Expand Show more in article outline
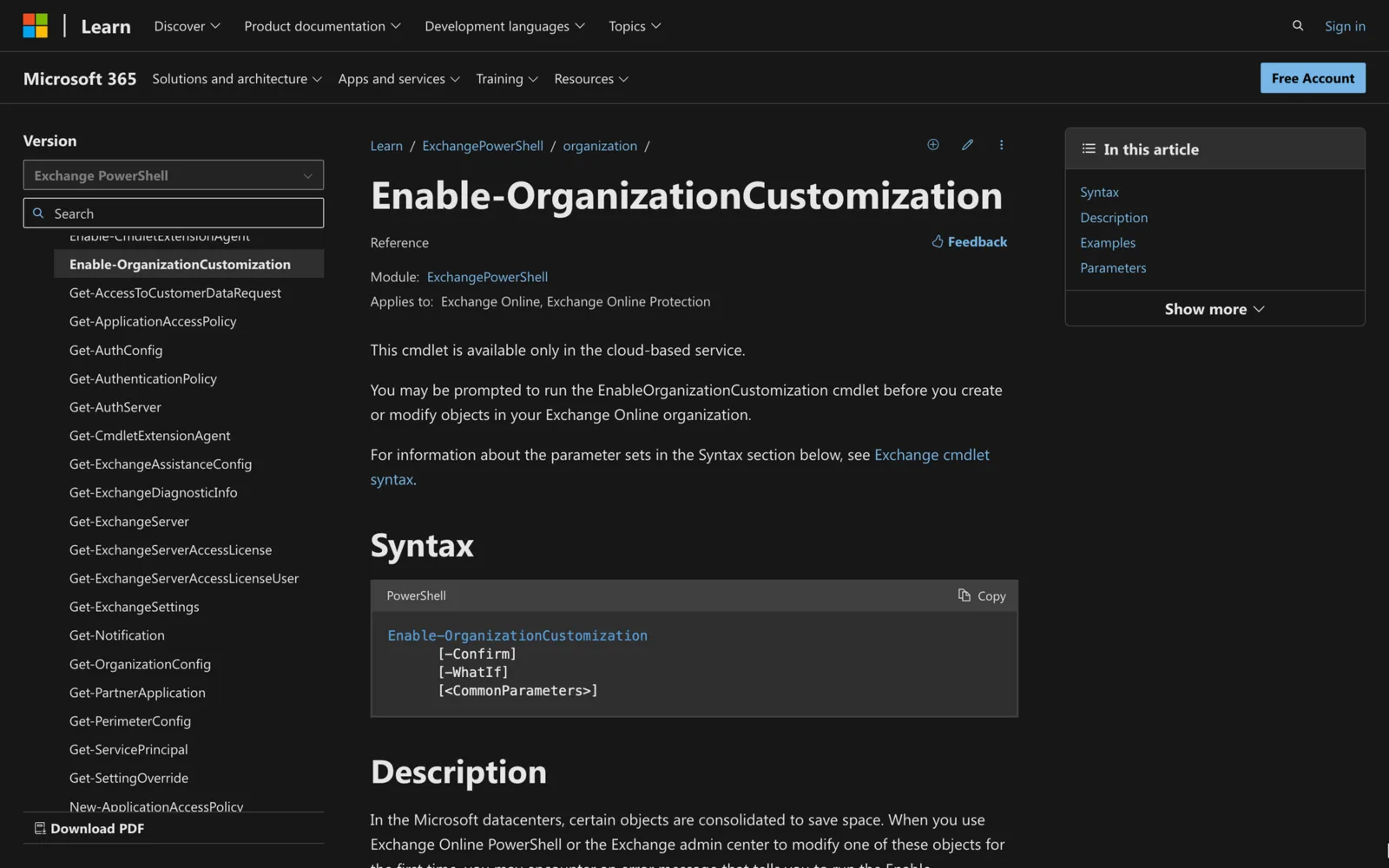 pyautogui.click(x=1215, y=309)
